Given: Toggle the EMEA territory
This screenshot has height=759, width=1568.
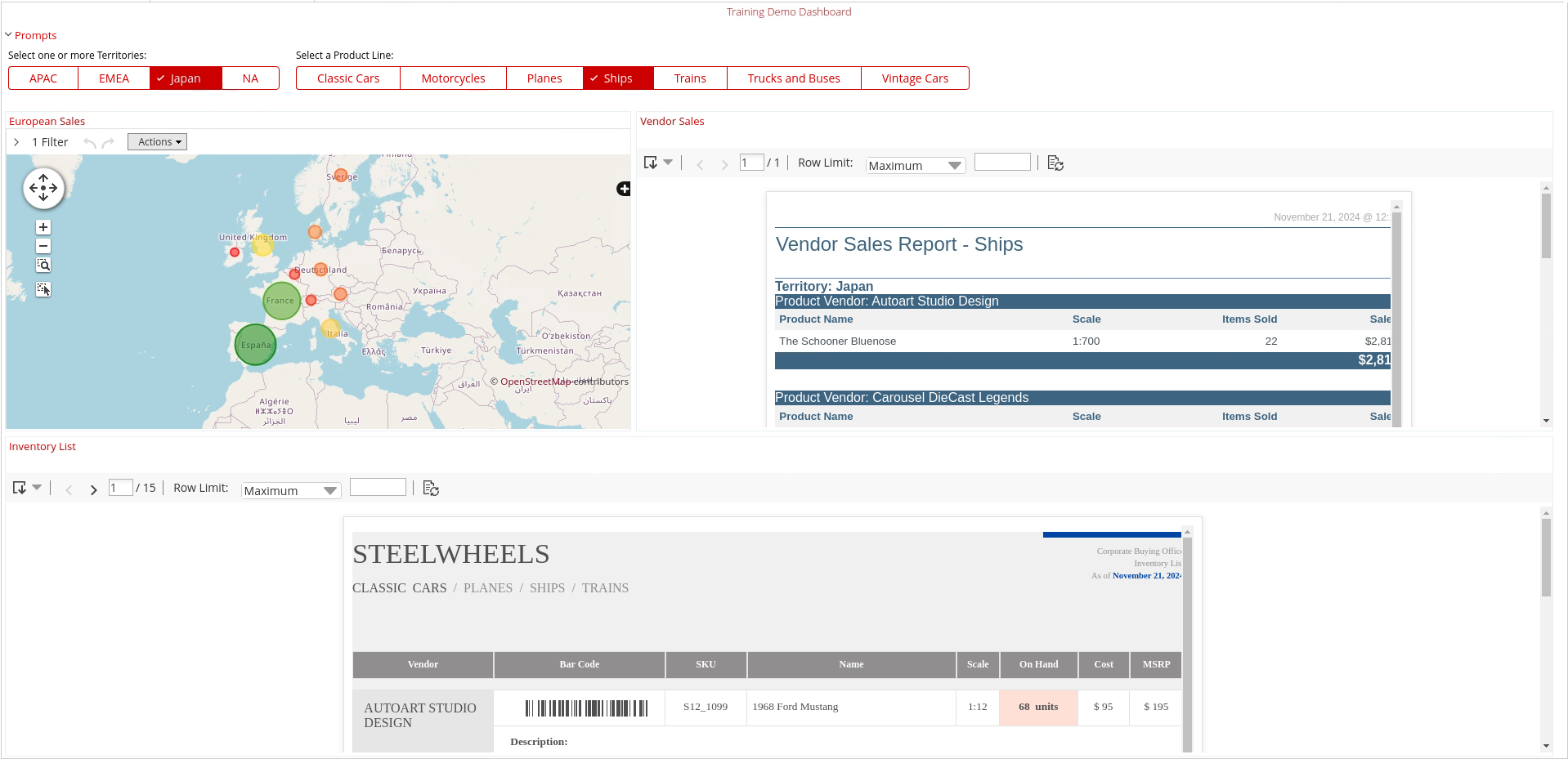Looking at the screenshot, I should coord(114,78).
